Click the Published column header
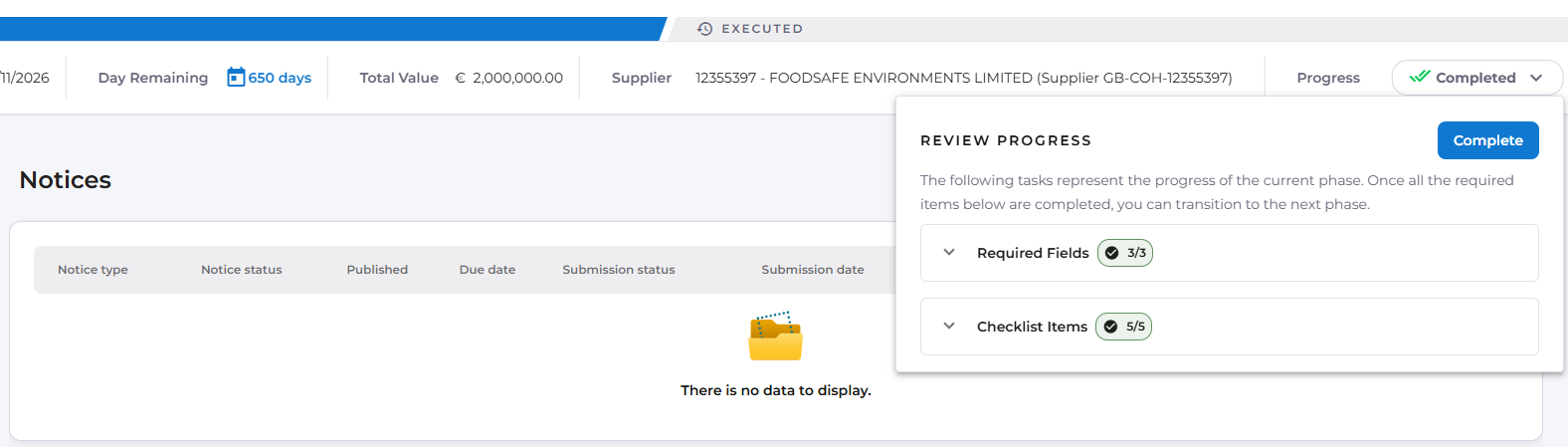The image size is (1568, 447). pos(377,270)
